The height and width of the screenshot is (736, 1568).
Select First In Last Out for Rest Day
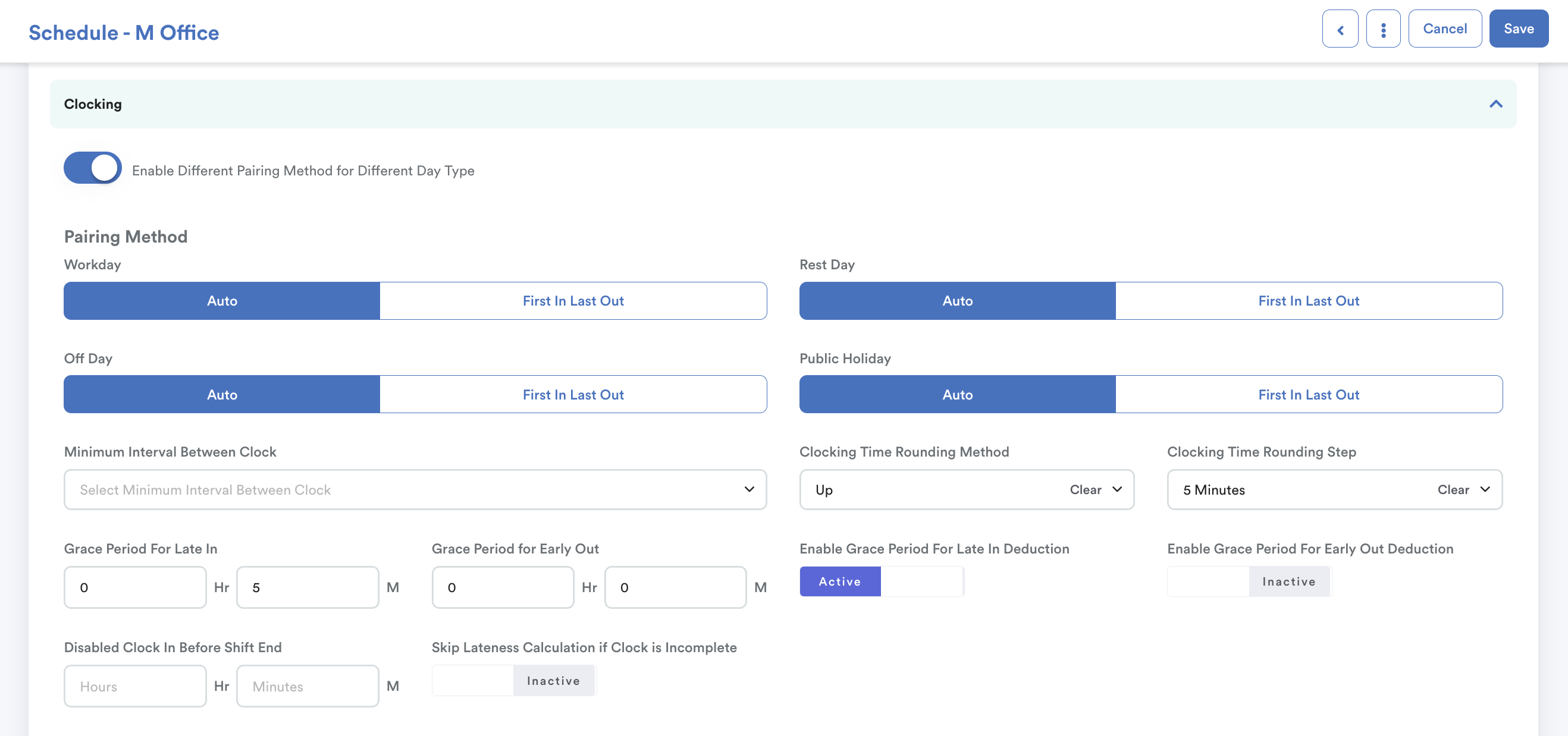coord(1308,301)
